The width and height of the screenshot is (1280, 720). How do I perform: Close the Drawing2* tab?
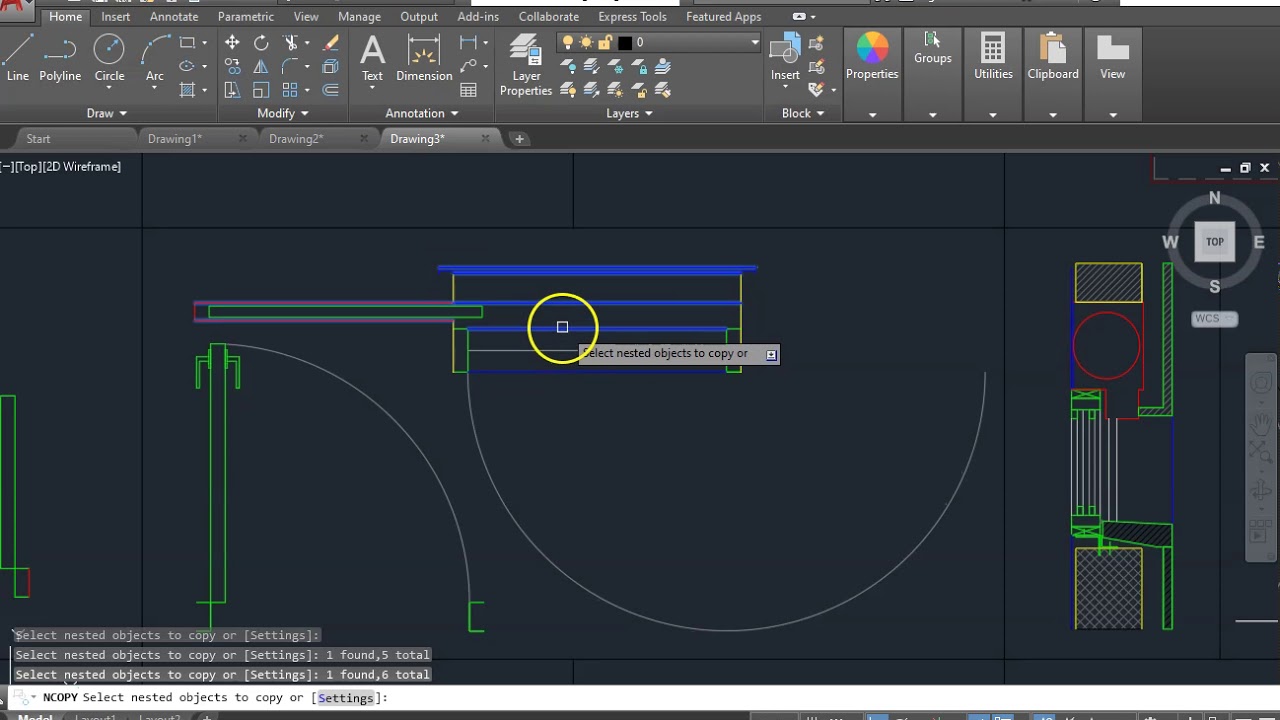click(x=363, y=139)
